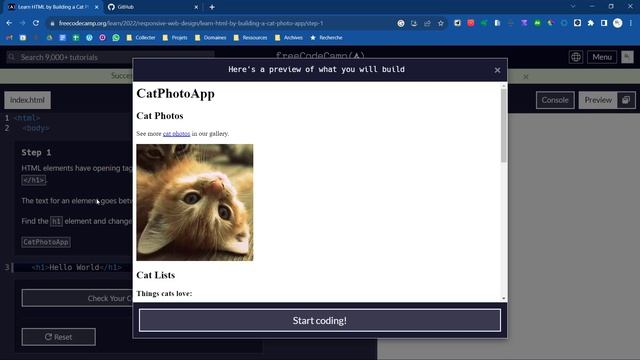Click the purple extension icon in toolbar
This screenshot has width=640, height=360.
[x=524, y=23]
